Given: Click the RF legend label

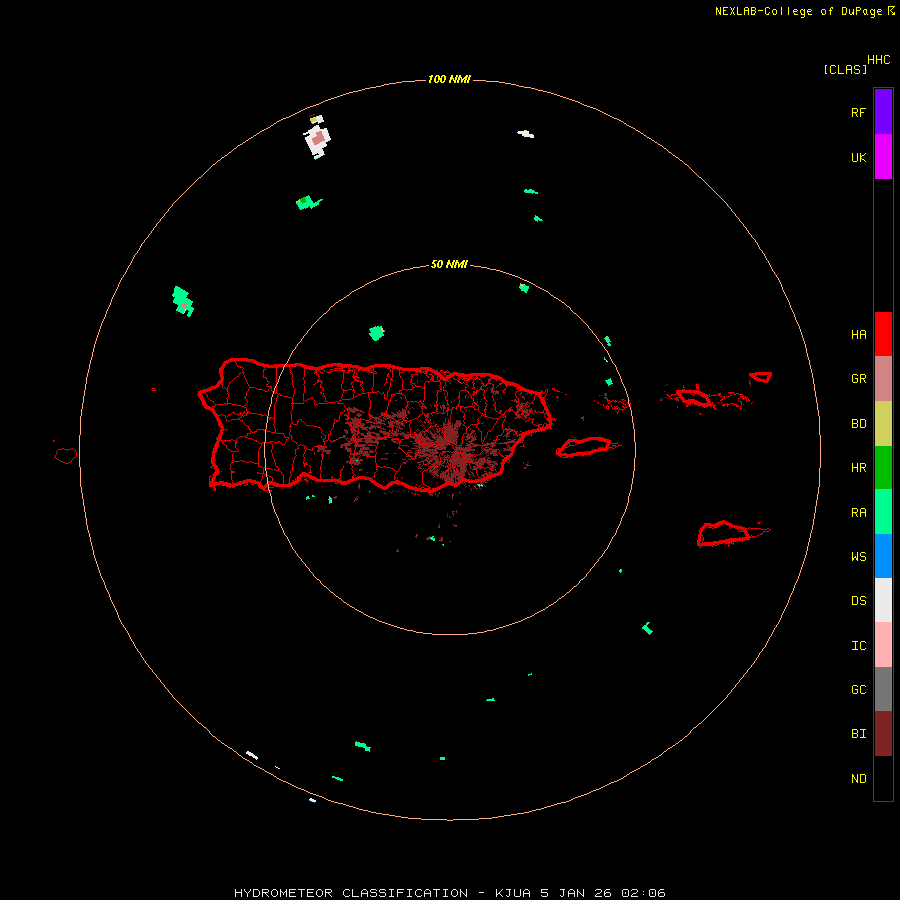Looking at the screenshot, I should click(858, 112).
